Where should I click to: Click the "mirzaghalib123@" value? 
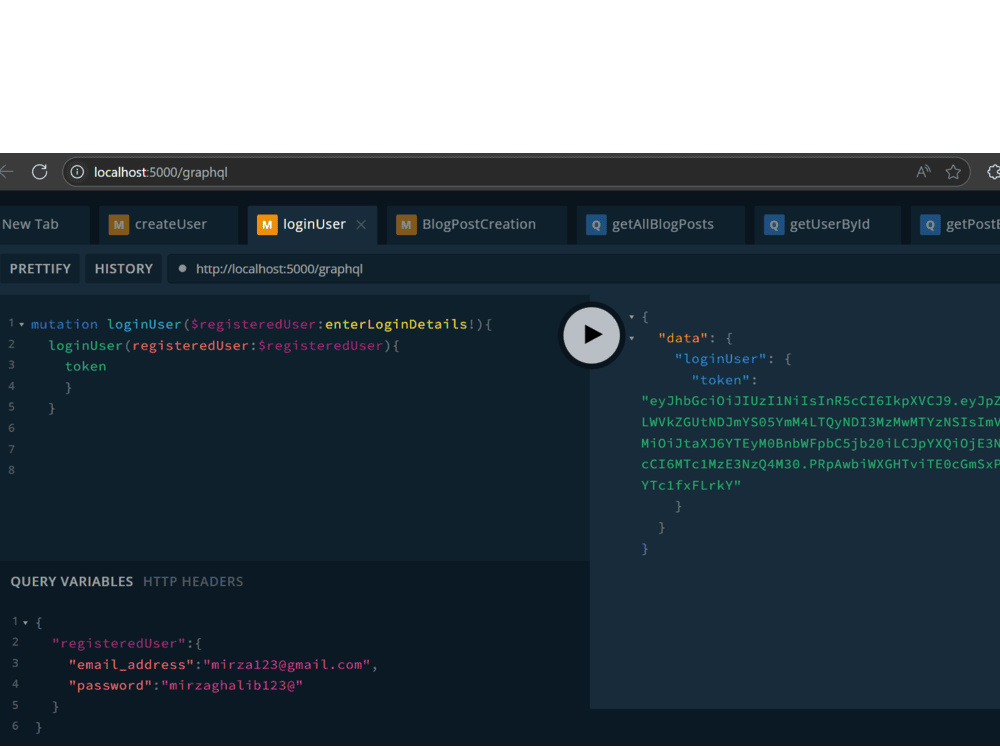pos(232,686)
